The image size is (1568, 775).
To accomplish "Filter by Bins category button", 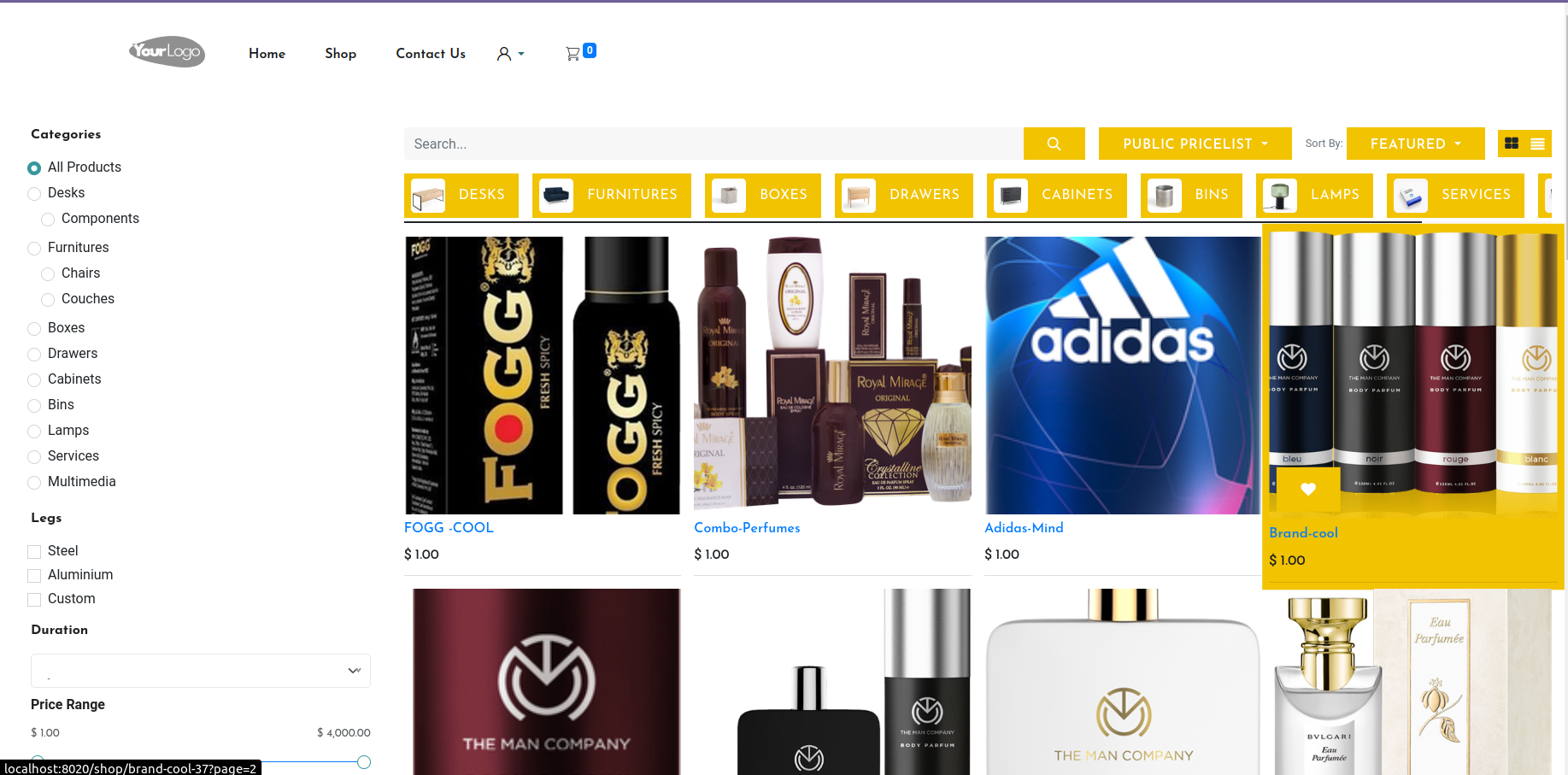I will coord(1191,196).
